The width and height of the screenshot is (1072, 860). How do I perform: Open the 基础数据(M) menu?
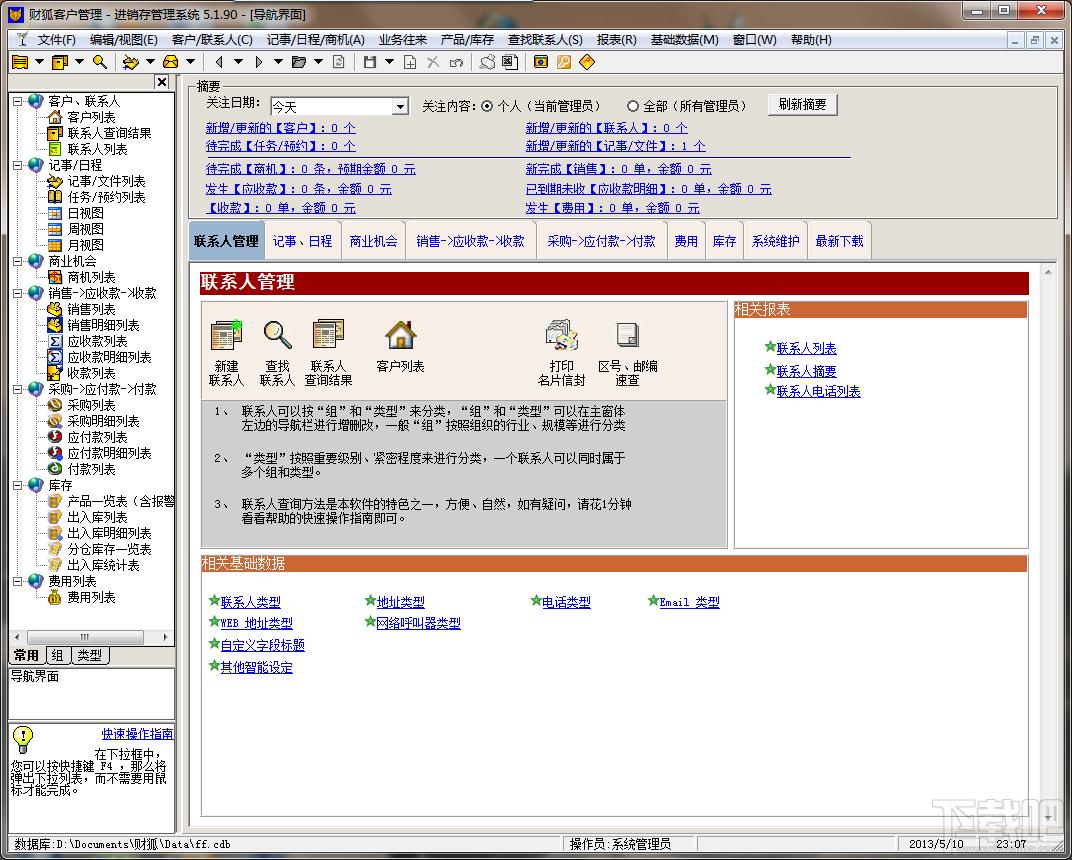684,40
